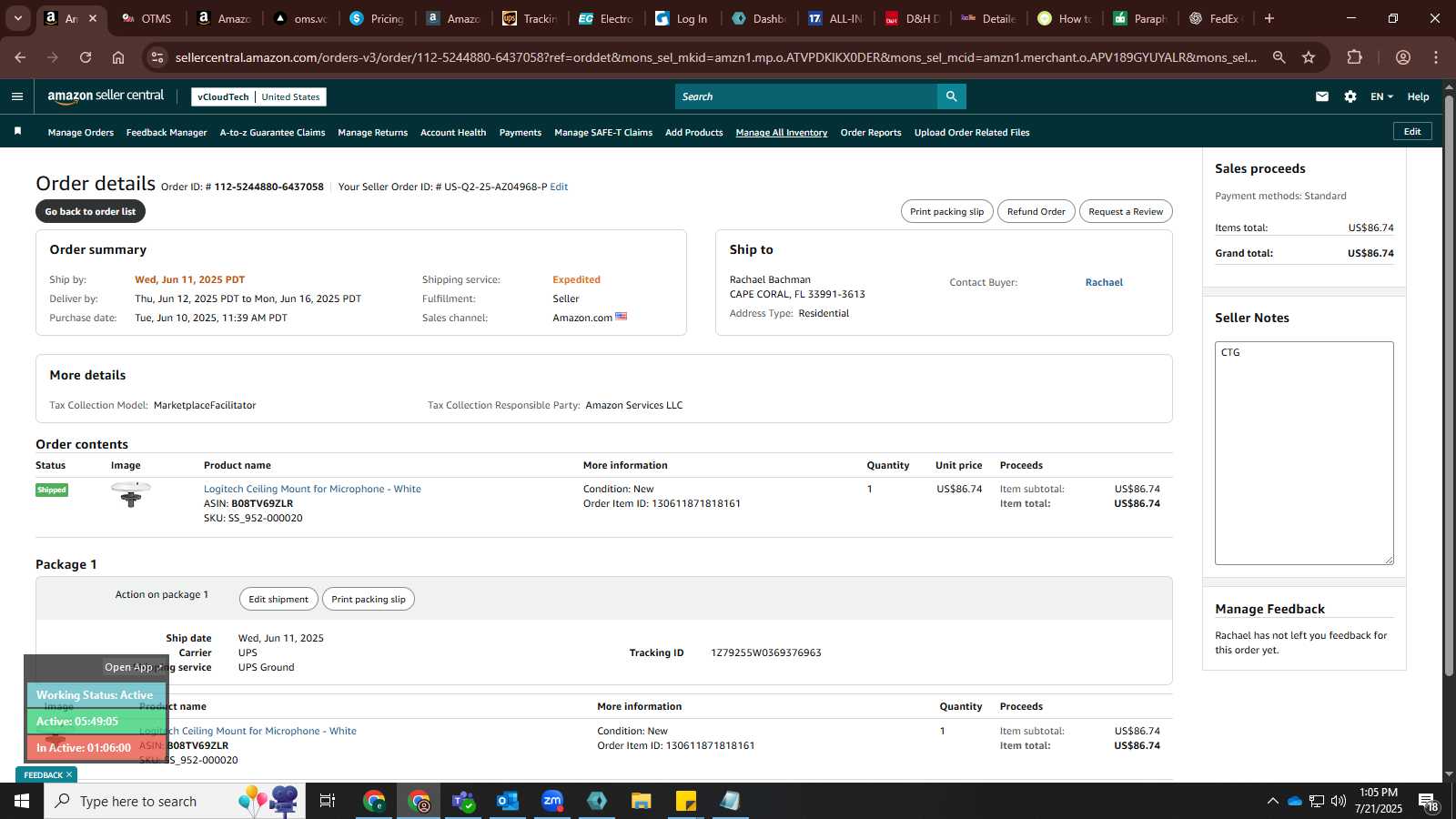Open Manage Orders menu
The image size is (1456, 819).
[81, 132]
